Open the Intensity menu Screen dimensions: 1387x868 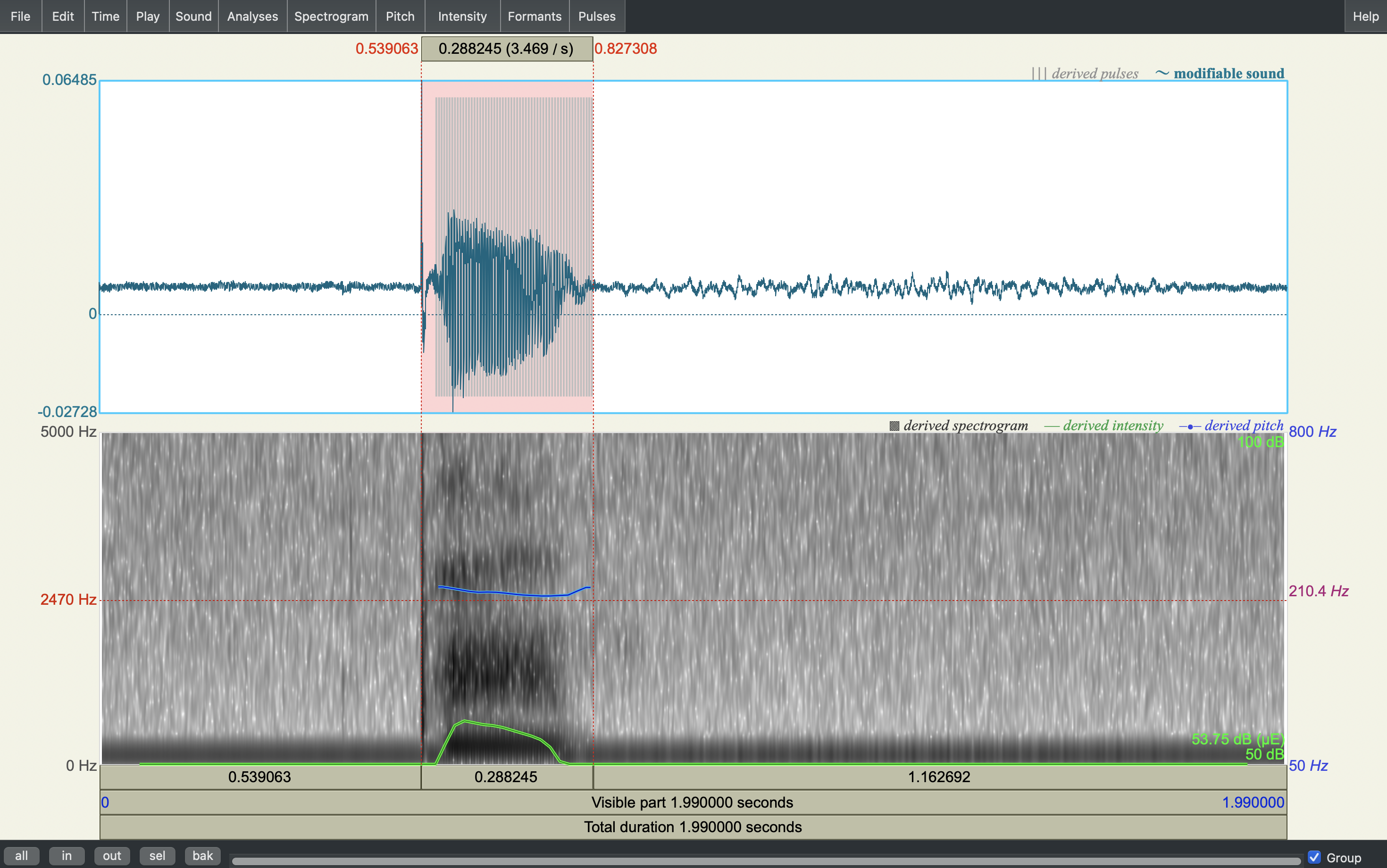point(462,16)
